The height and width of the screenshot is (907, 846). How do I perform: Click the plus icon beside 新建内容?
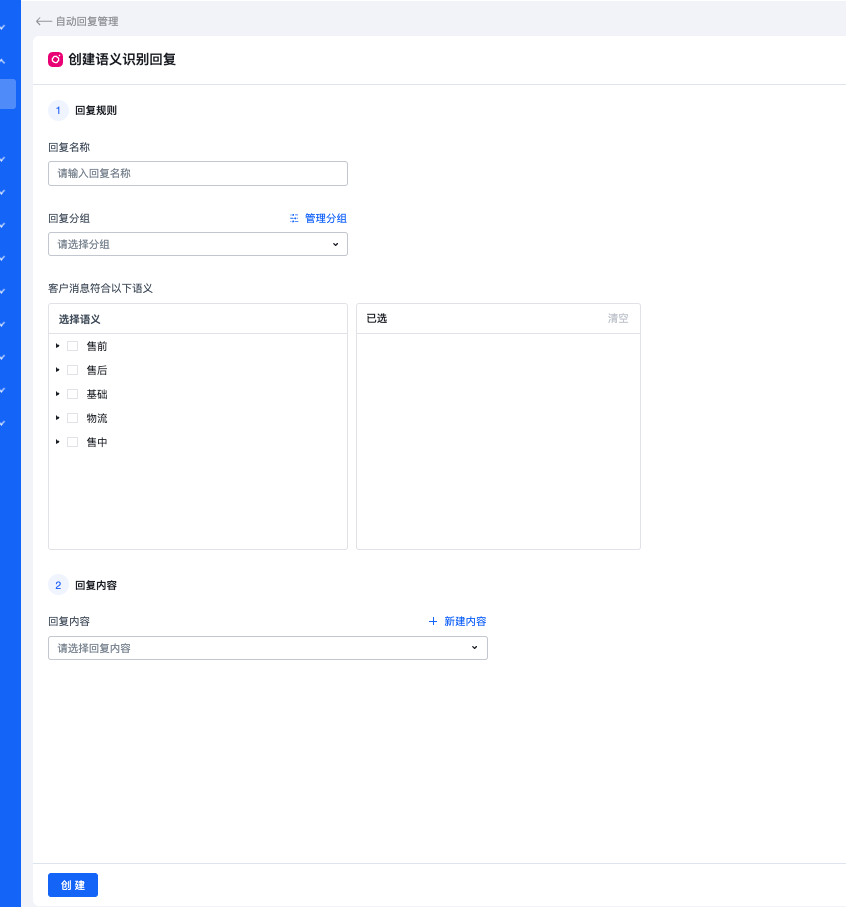click(433, 621)
